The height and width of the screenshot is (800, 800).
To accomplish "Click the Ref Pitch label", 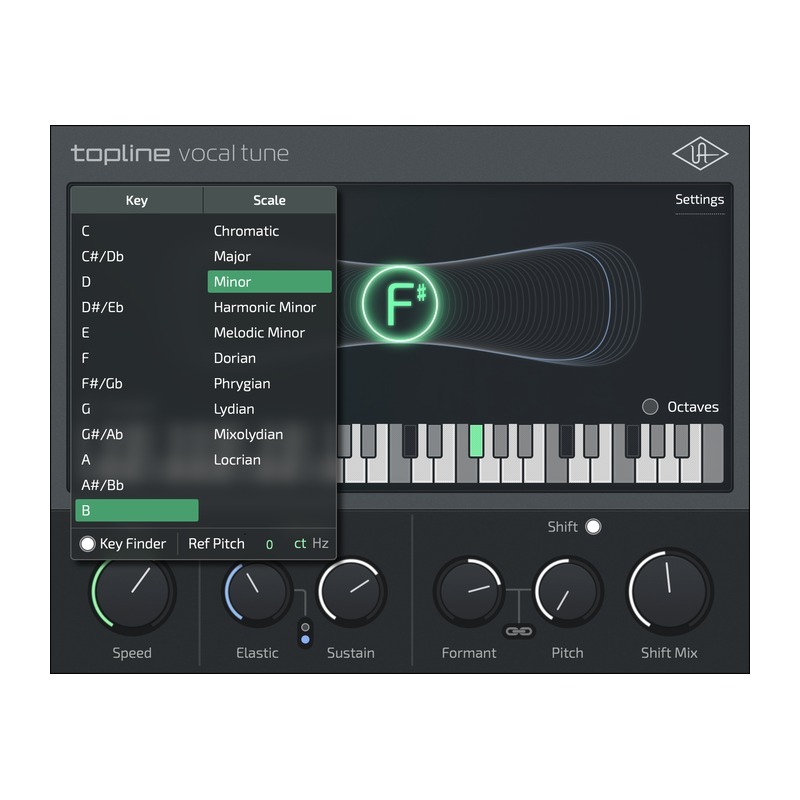I will click(x=216, y=544).
